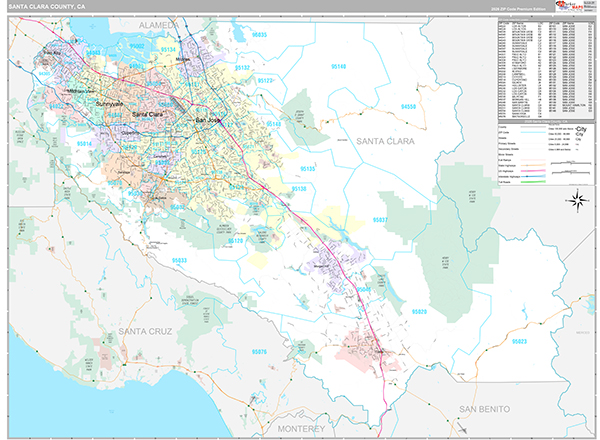Click the airplane airport symbol near San Benito
Viewport: 600px width, 440px height.
tap(462, 429)
